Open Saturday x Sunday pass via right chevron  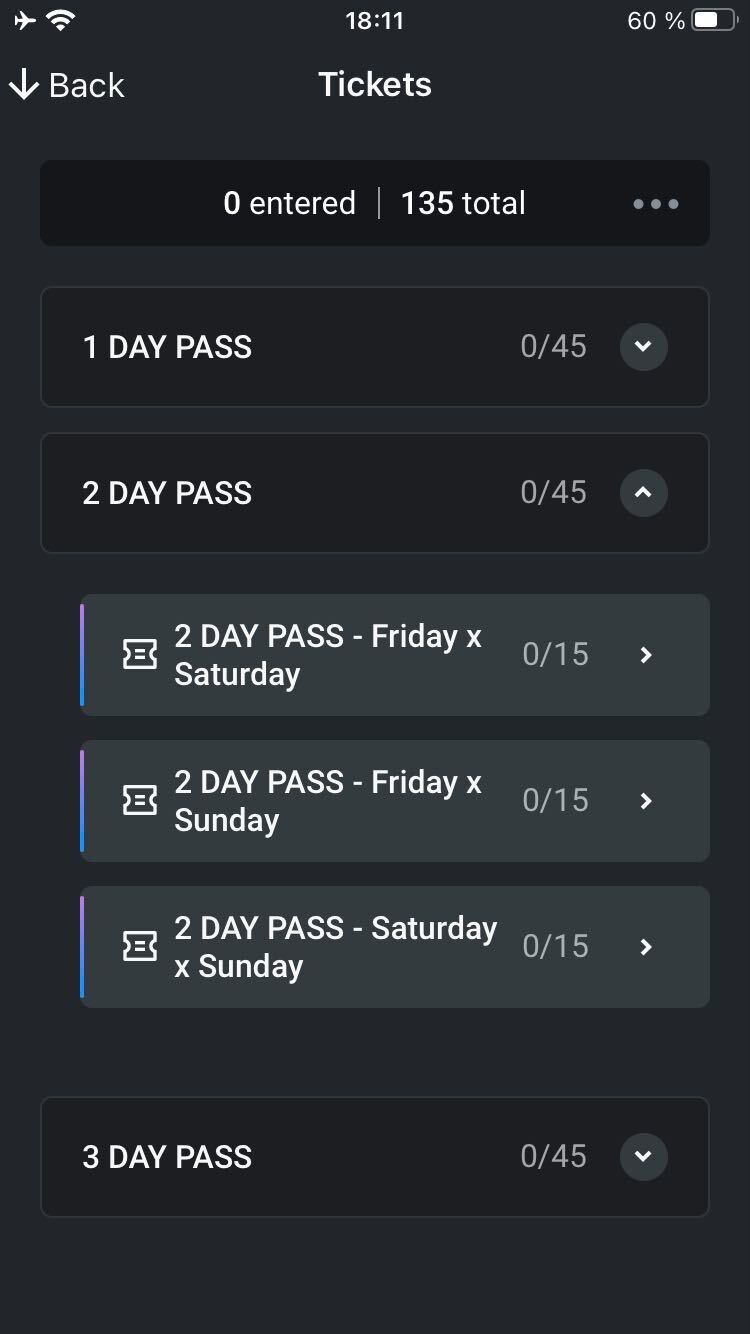click(646, 947)
